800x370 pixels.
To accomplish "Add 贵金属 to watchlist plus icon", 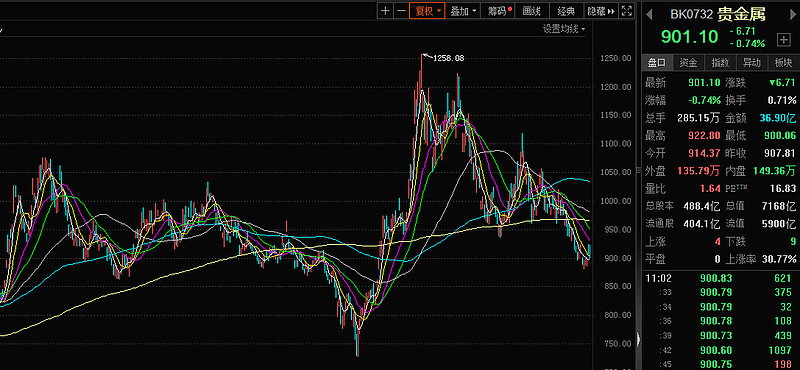I will click(x=783, y=39).
